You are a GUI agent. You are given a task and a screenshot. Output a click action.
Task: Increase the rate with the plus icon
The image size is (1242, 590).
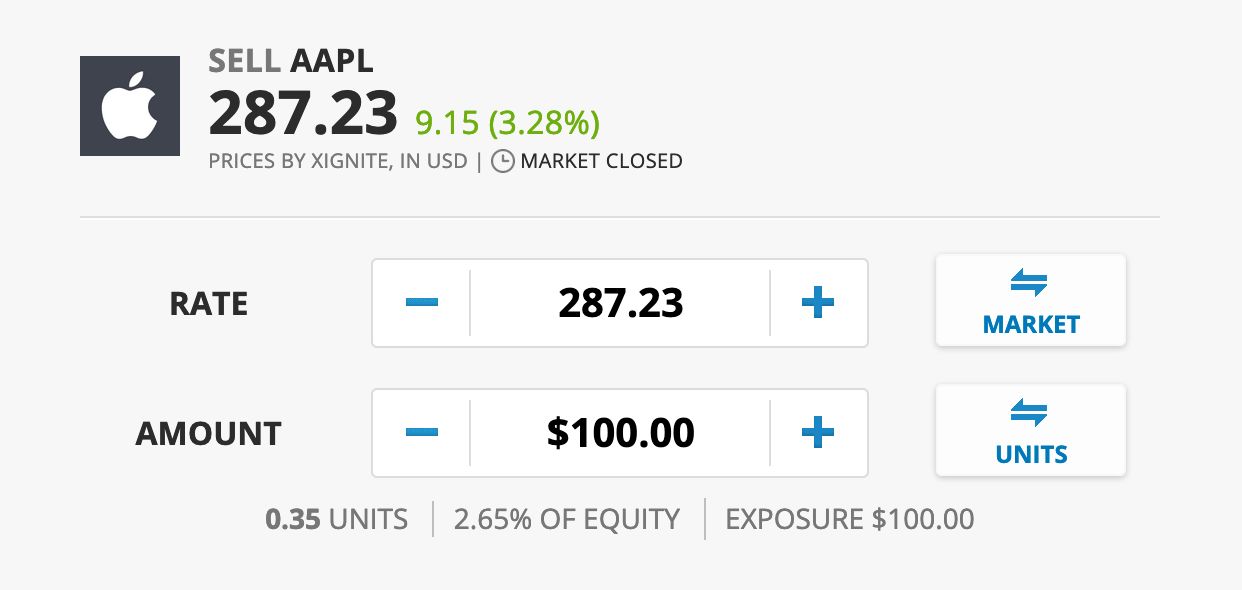pos(818,303)
